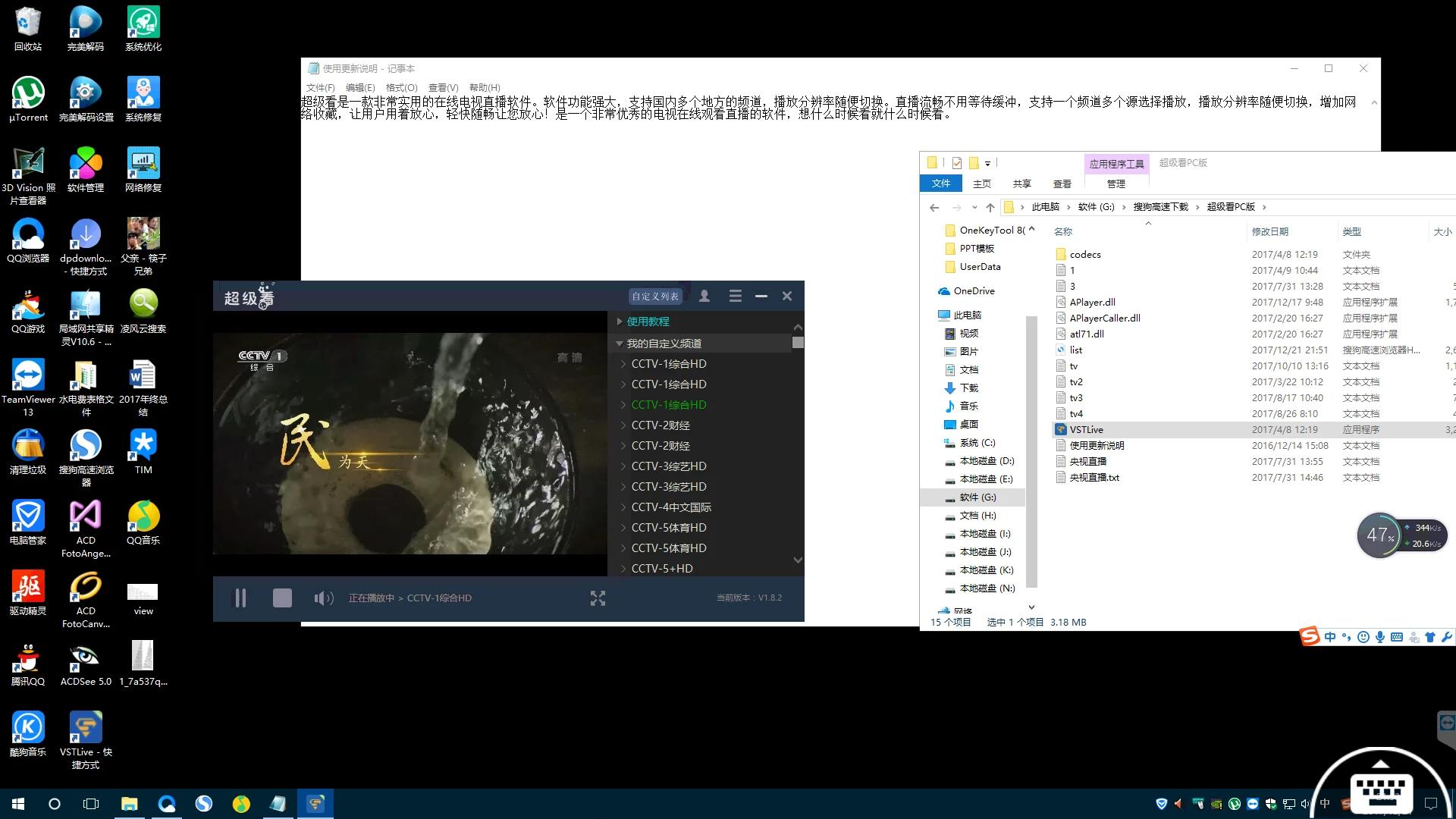Screen dimensions: 1456x819
Task: Open the 超级看 hamburger menu
Action: 735,297
